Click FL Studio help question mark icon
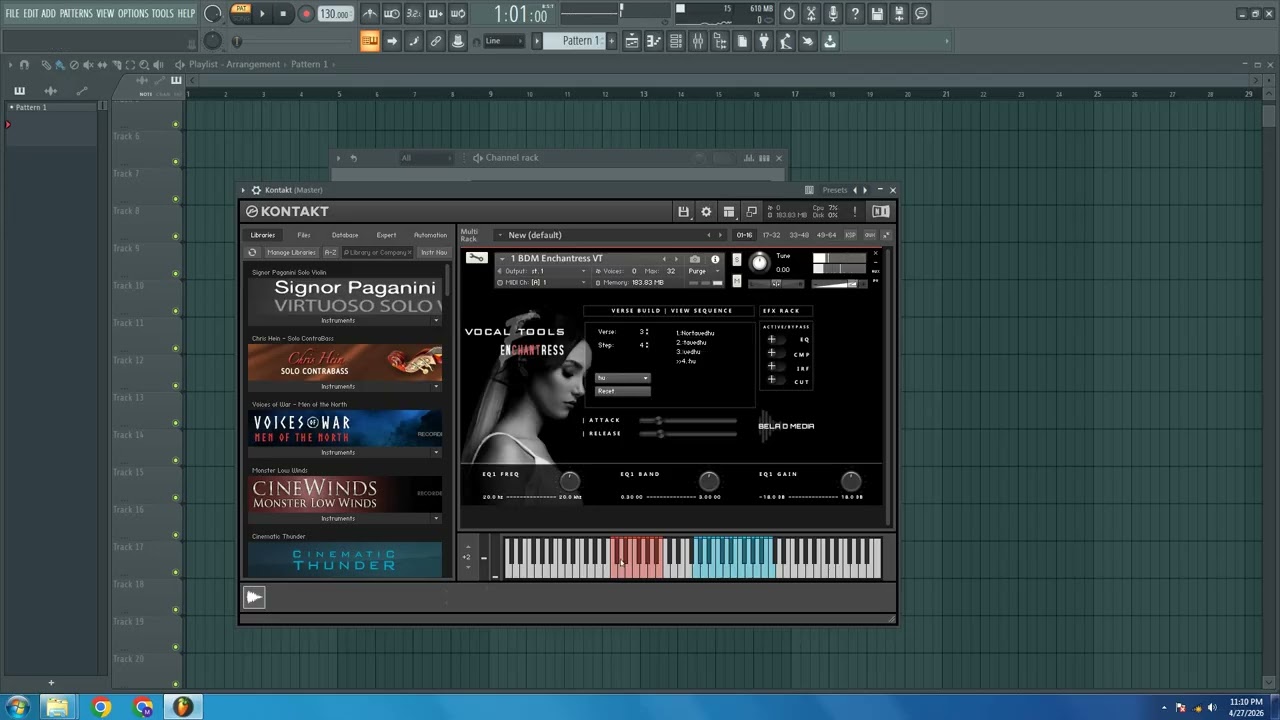Screen dimensions: 1280x720 click(855, 14)
